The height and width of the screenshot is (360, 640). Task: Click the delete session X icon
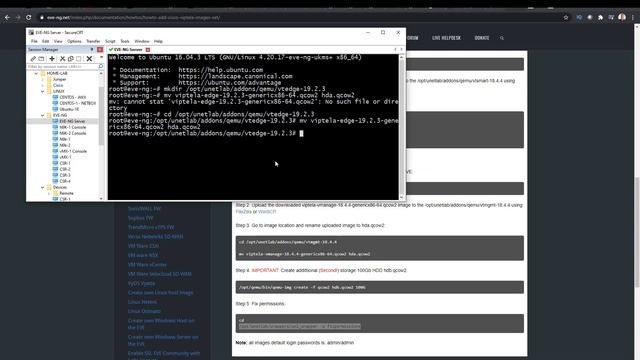pyautogui.click(x=89, y=59)
